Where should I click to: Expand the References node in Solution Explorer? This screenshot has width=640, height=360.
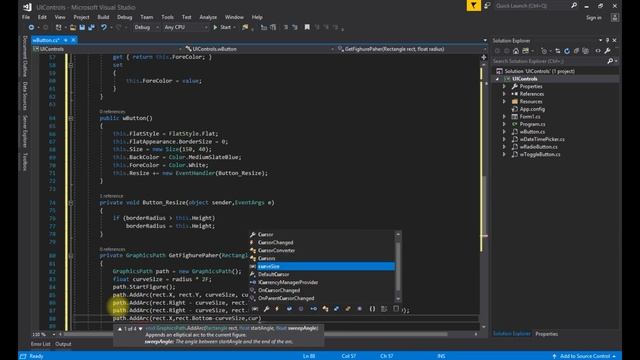504,94
